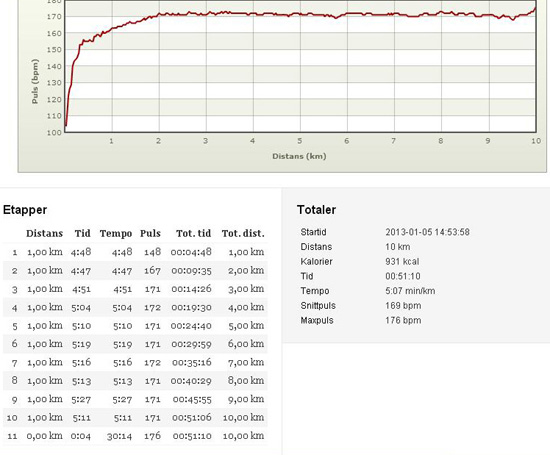Click the Snittpuls label

tap(318, 306)
